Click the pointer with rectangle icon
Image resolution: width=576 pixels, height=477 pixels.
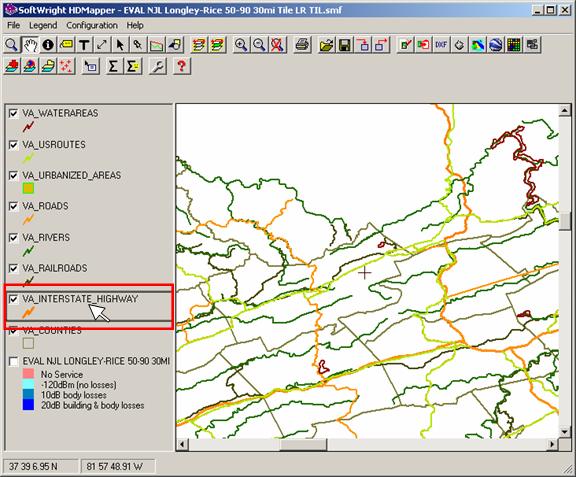[90, 66]
